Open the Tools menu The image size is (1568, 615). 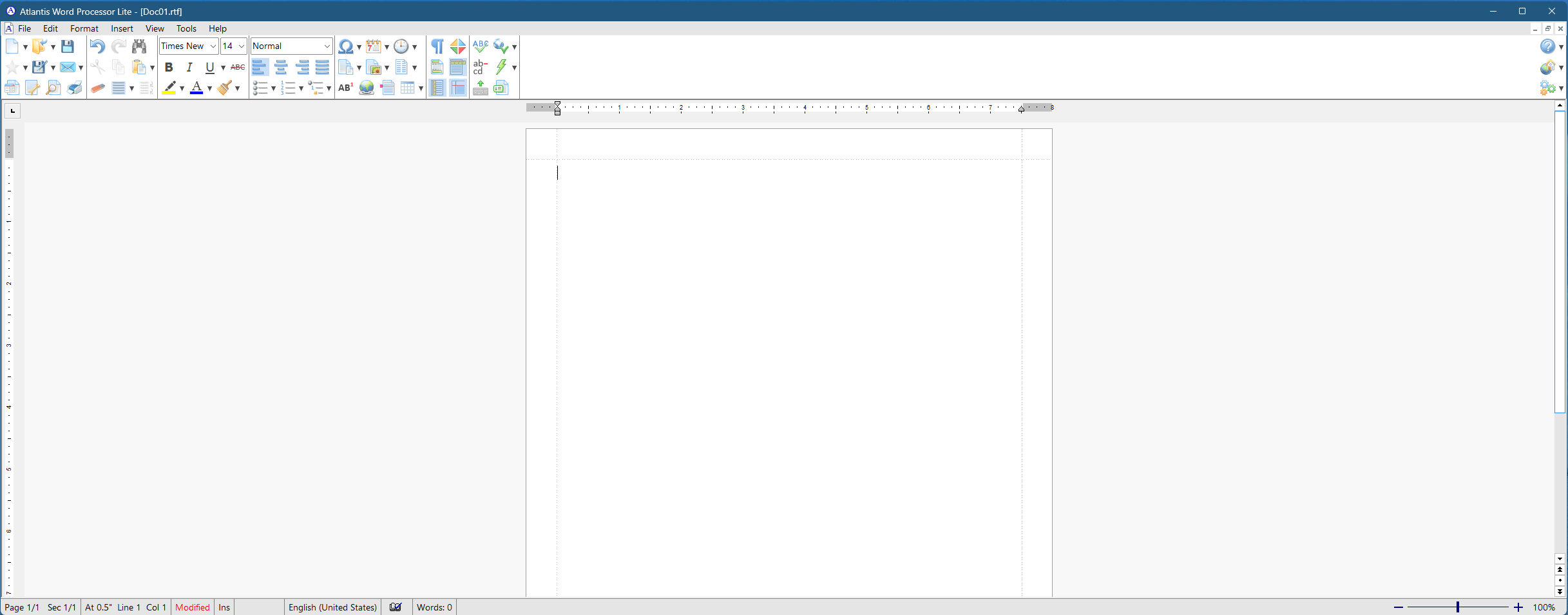coord(186,28)
